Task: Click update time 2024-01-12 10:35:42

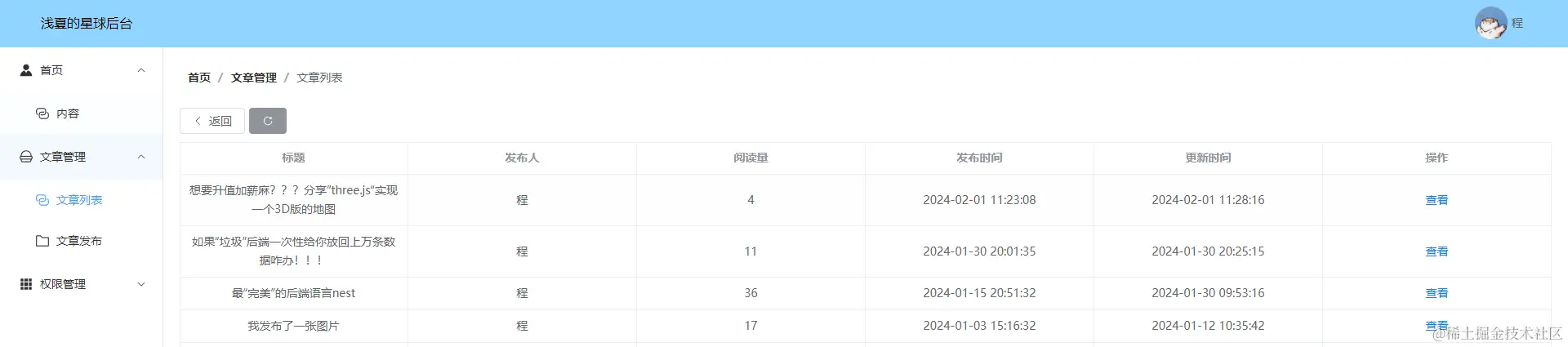Action: click(x=1208, y=326)
